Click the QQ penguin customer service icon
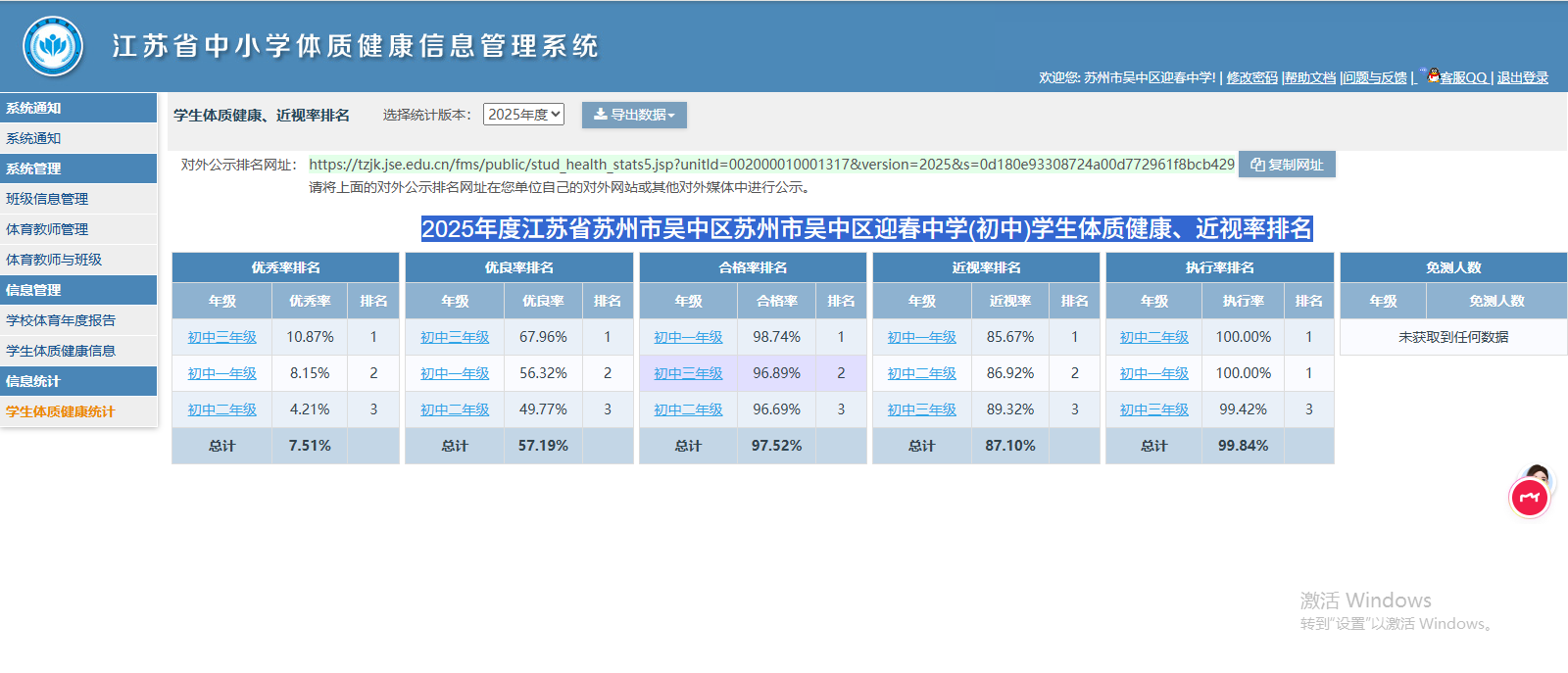1568x673 pixels. coord(1434,75)
